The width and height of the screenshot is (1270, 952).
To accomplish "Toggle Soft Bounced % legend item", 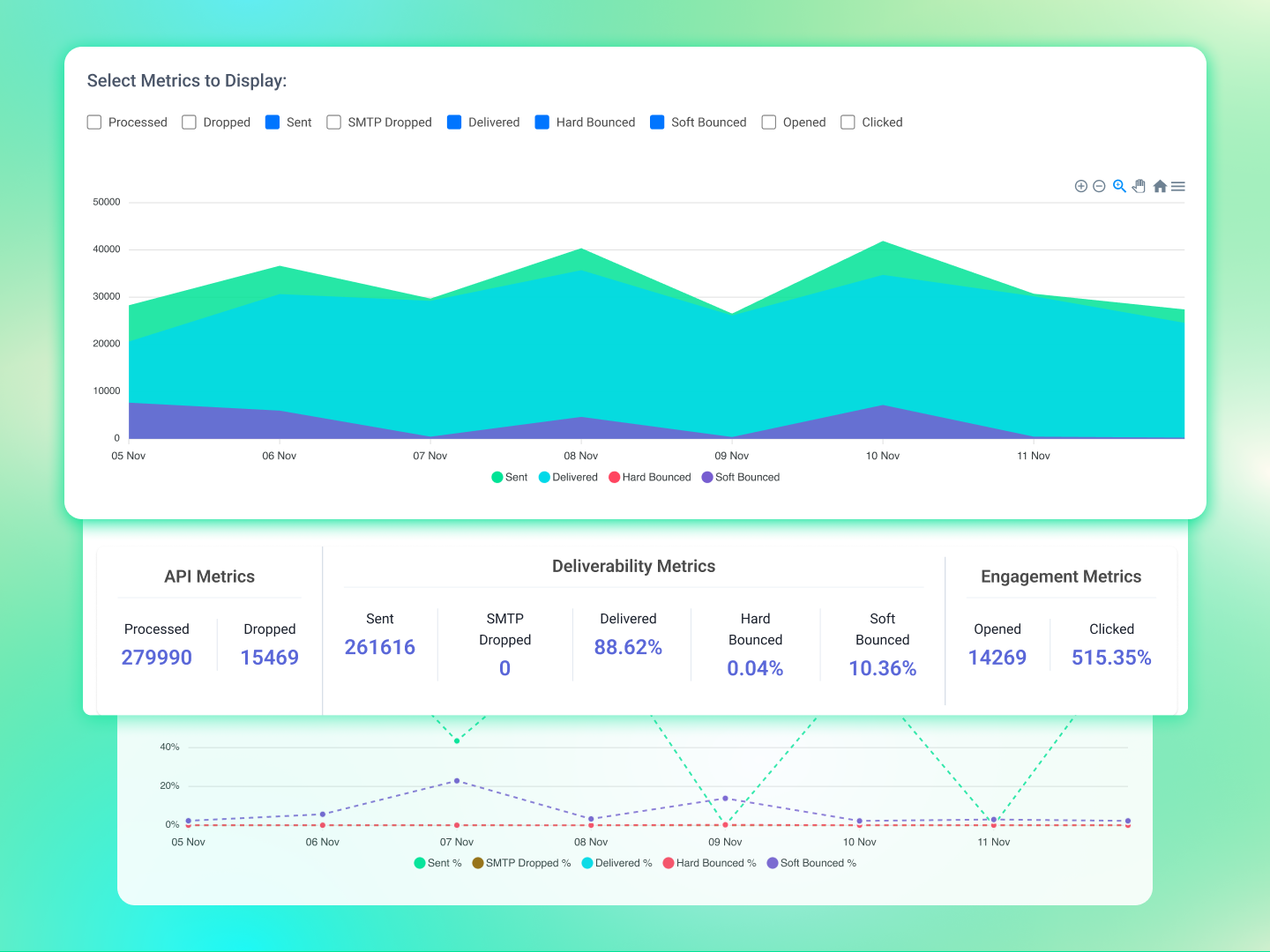I will pyautogui.click(x=811, y=863).
